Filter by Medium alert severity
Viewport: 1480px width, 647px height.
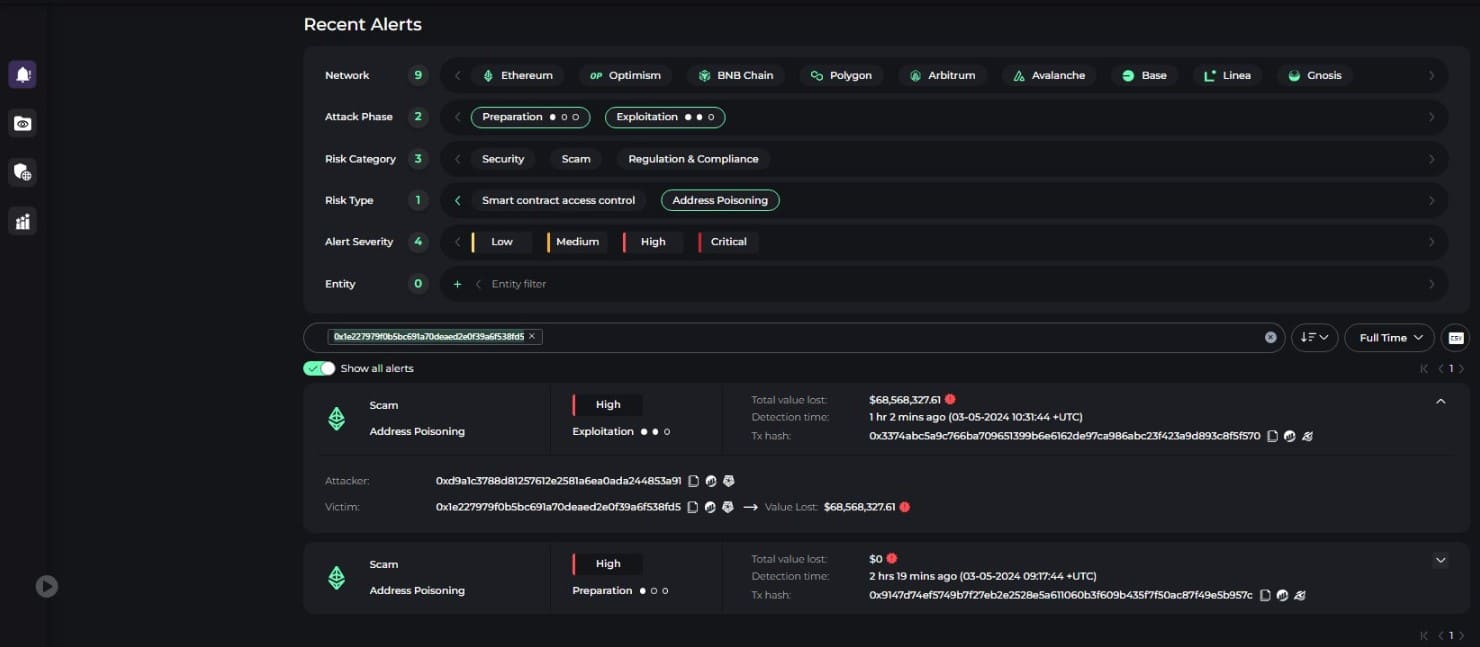577,242
